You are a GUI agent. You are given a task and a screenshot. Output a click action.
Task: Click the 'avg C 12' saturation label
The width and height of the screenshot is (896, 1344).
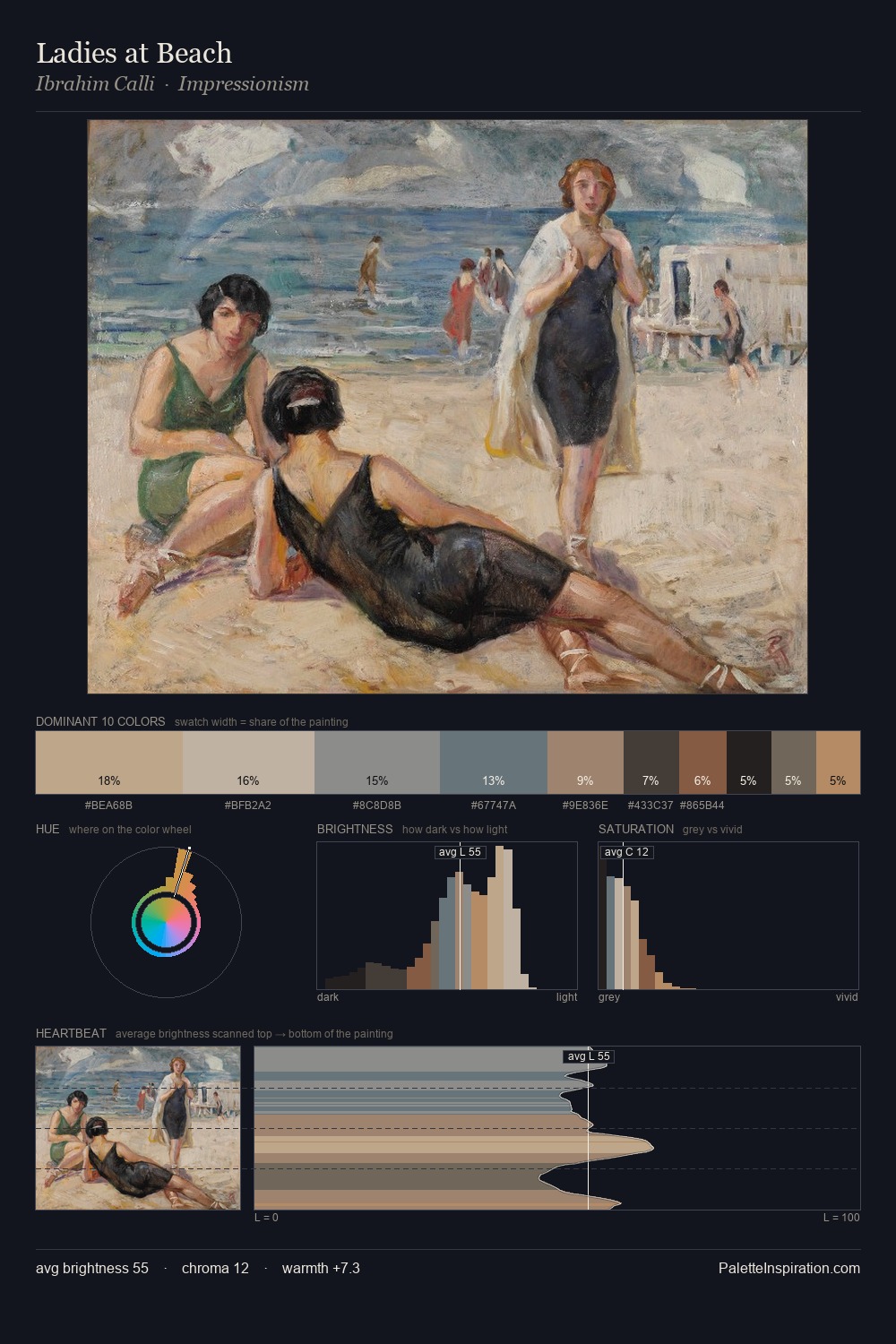point(626,852)
